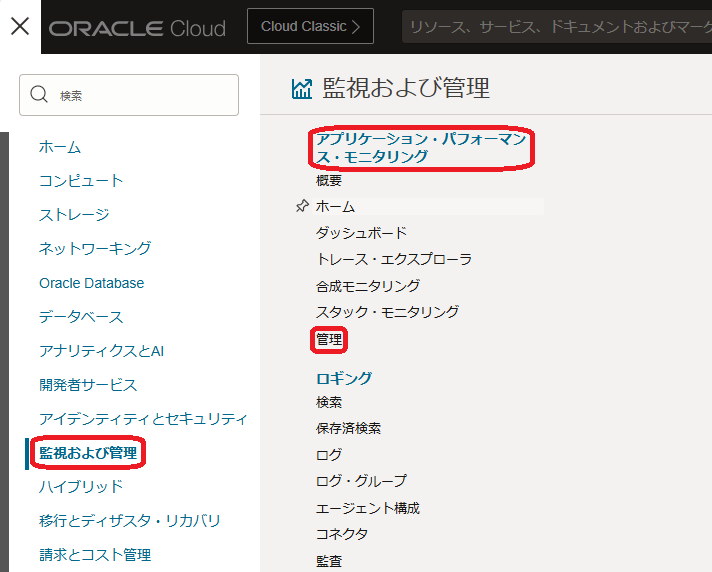Click the chart icon beside 監視および管理 heading

pyautogui.click(x=302, y=89)
